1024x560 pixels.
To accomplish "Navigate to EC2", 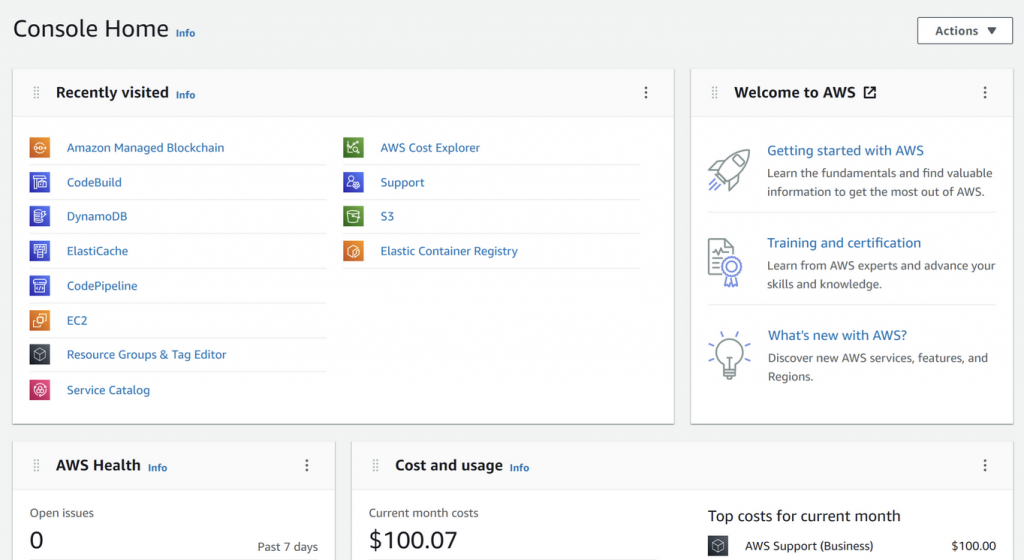I will click(x=77, y=320).
